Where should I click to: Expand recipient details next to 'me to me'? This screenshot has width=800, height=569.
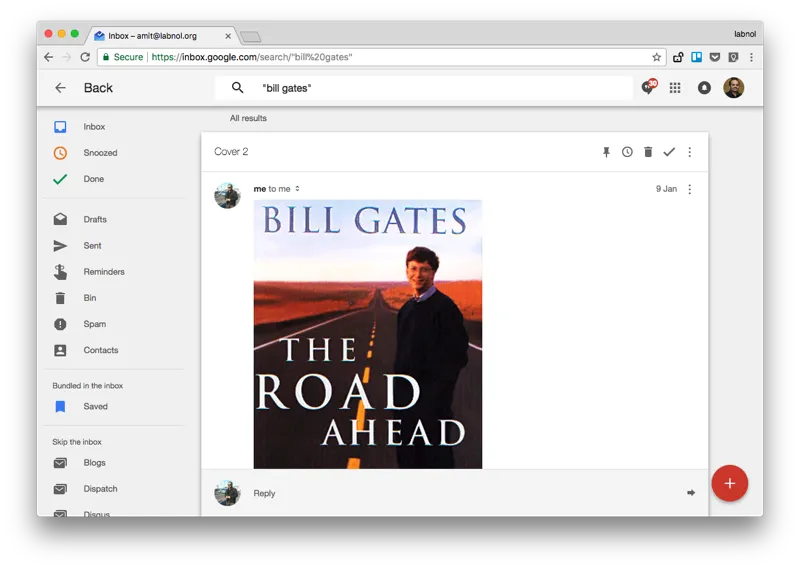point(297,189)
